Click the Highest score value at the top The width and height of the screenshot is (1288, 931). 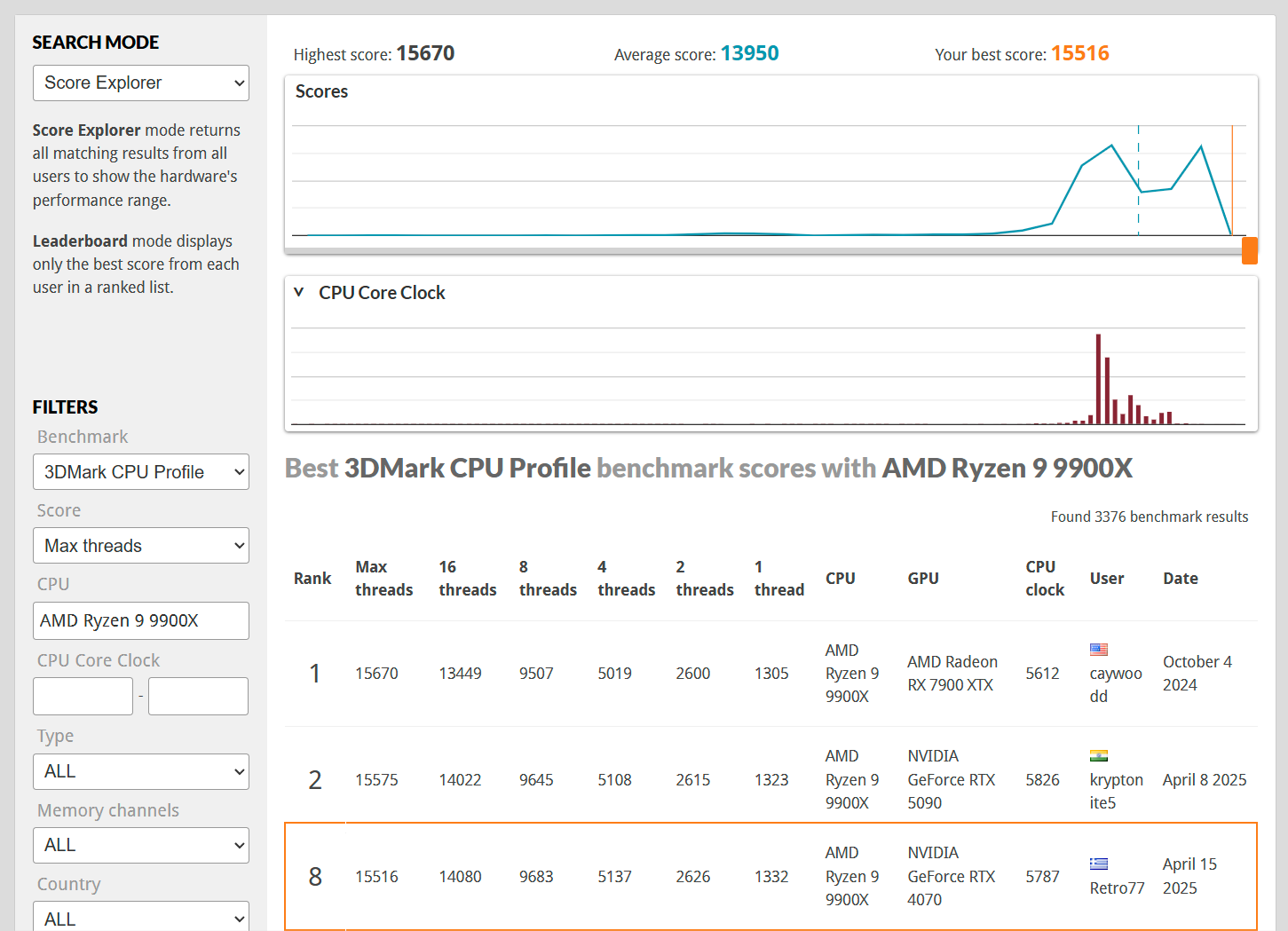point(425,53)
